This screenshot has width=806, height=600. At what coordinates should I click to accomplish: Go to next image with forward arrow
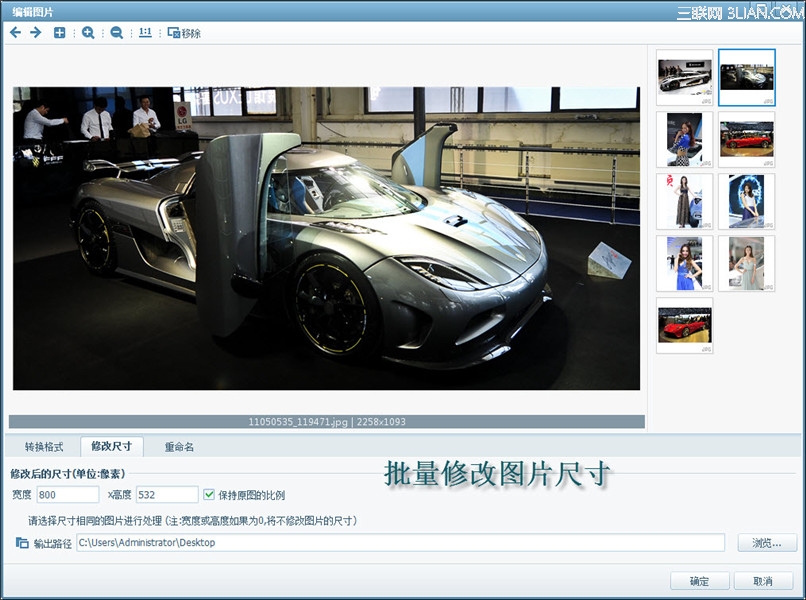[x=35, y=33]
